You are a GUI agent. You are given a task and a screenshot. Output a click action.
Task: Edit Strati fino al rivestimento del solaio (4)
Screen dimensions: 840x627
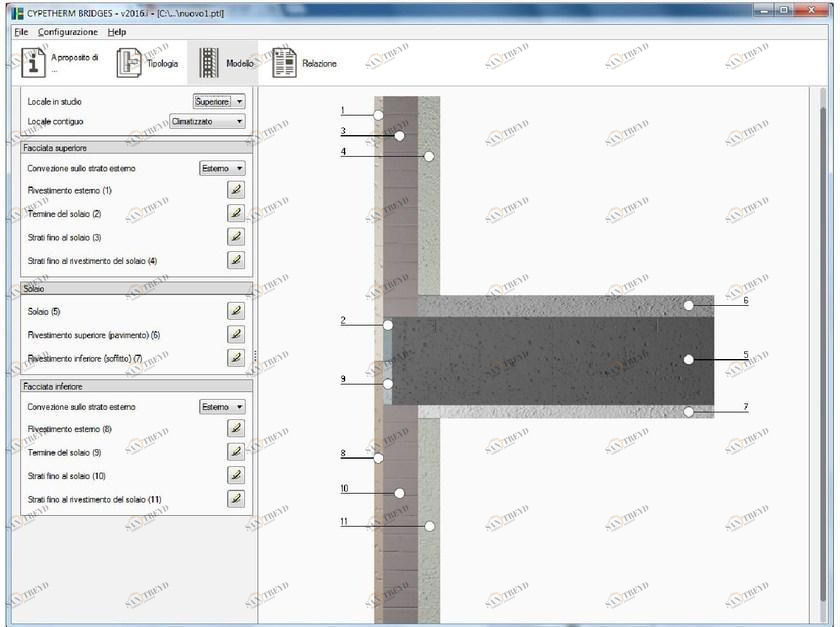tap(235, 260)
